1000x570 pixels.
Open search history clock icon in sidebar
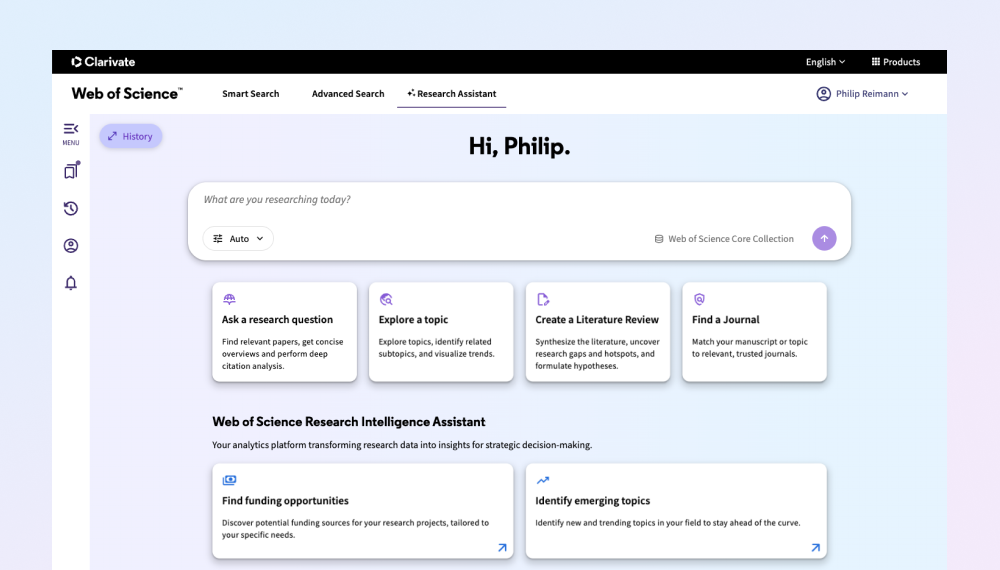[x=71, y=208]
